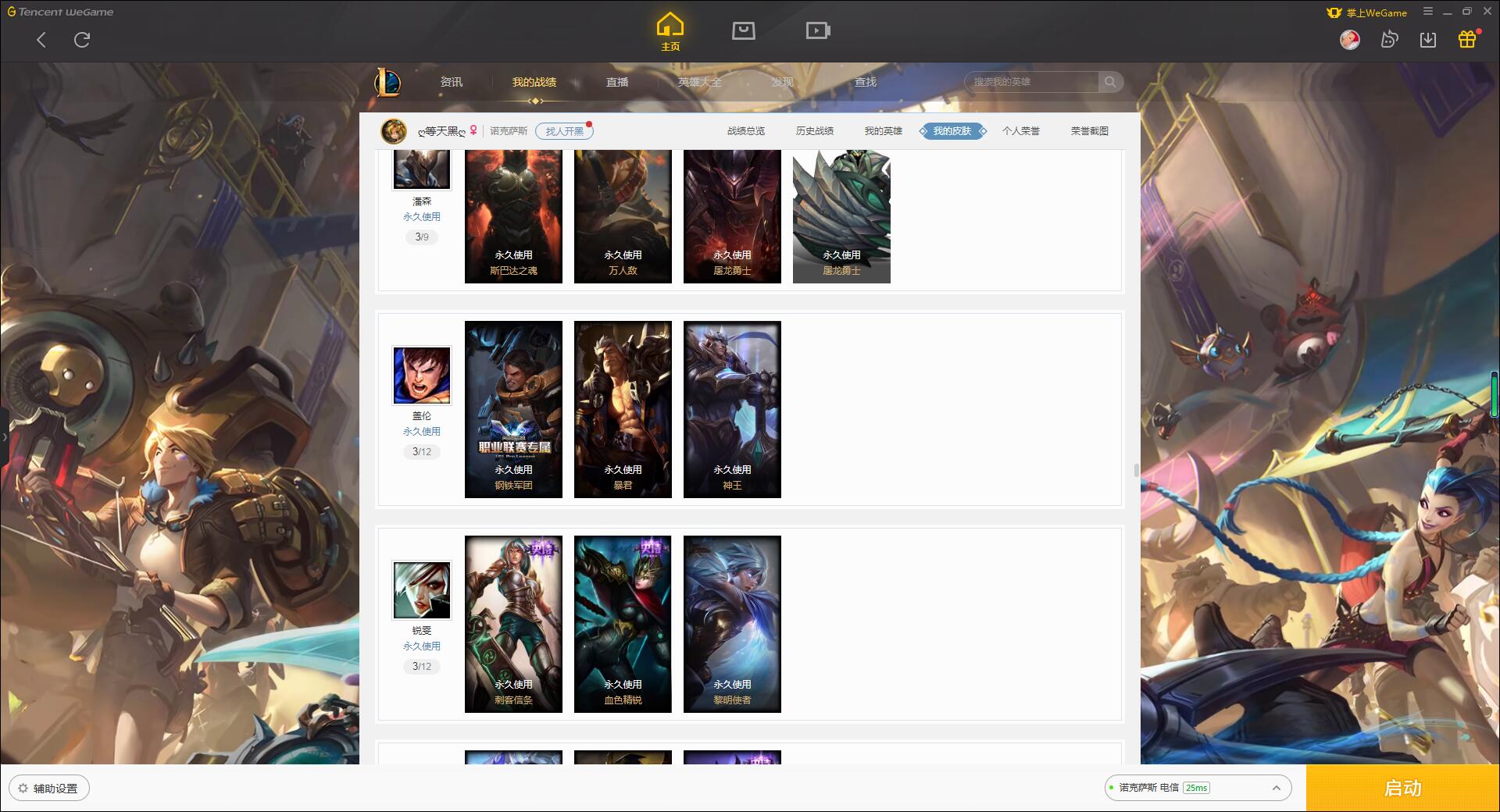1500x812 pixels.
Task: Click the magnifier search button
Action: [x=1110, y=82]
